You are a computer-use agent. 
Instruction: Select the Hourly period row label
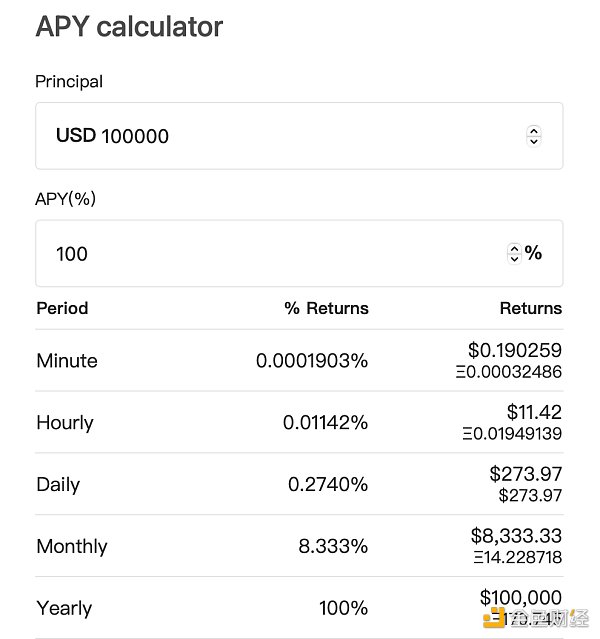pyautogui.click(x=65, y=423)
